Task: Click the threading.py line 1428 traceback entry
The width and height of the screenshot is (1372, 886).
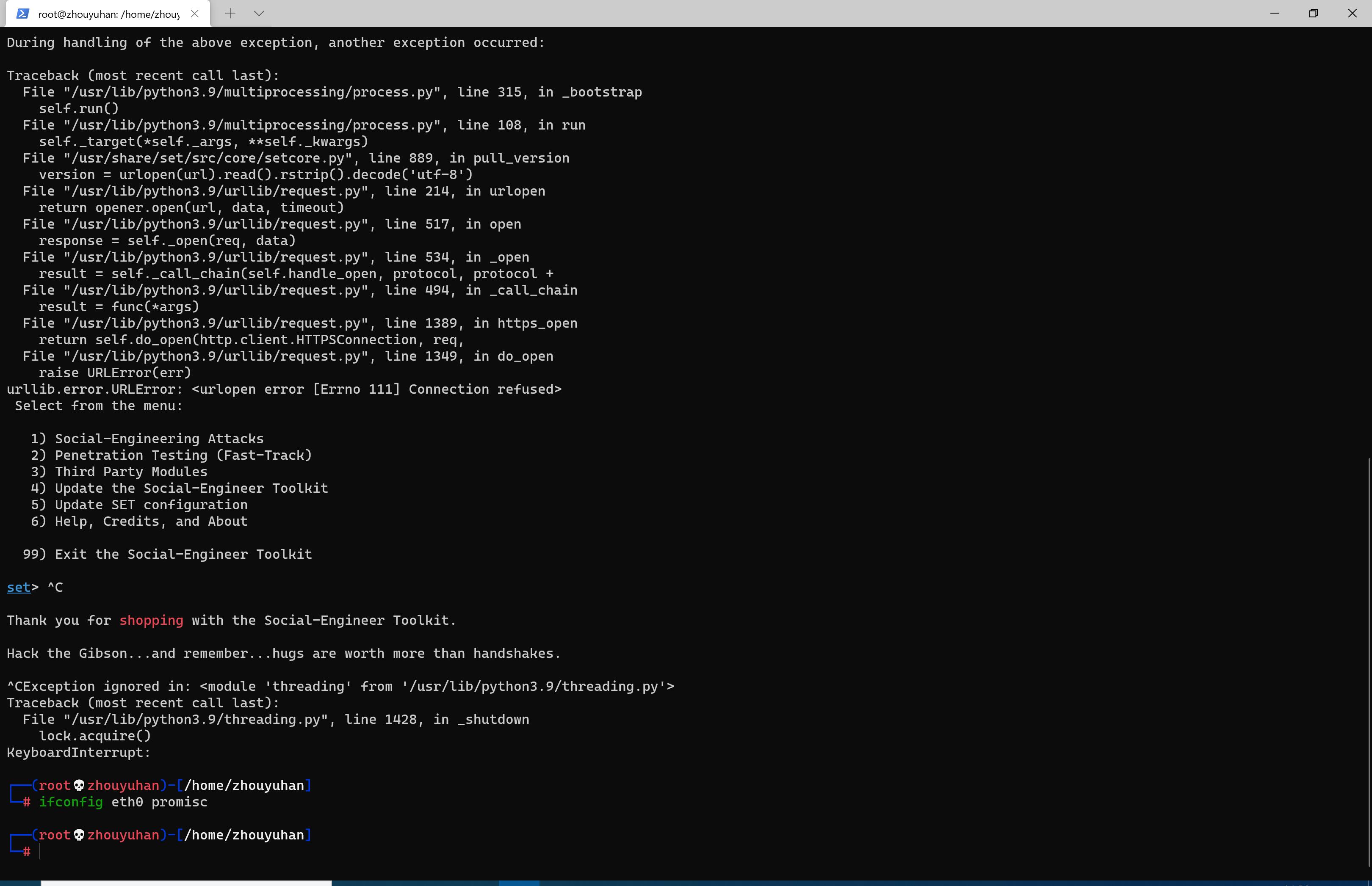Action: pos(276,720)
